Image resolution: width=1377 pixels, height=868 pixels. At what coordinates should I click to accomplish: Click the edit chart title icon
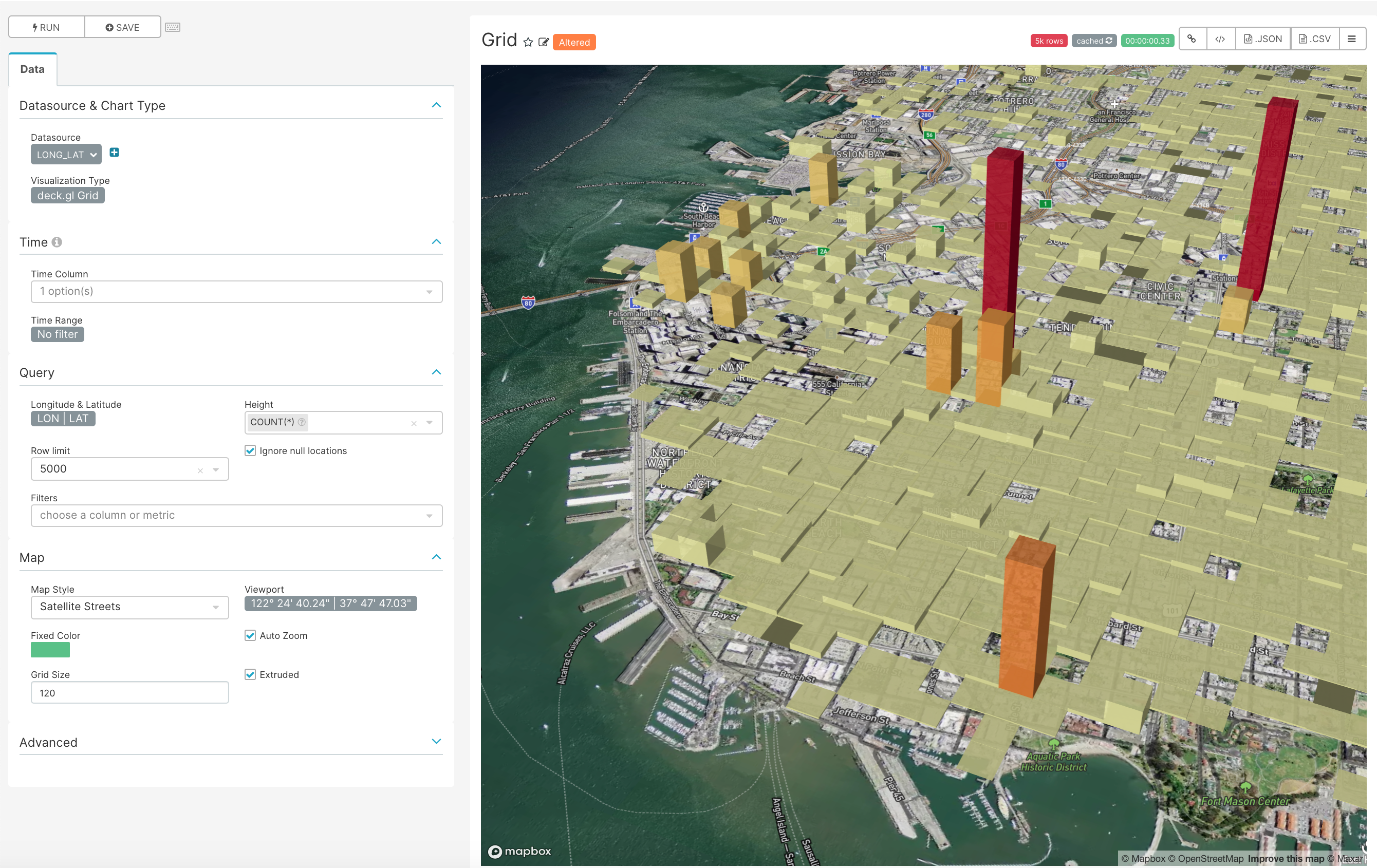pyautogui.click(x=543, y=42)
